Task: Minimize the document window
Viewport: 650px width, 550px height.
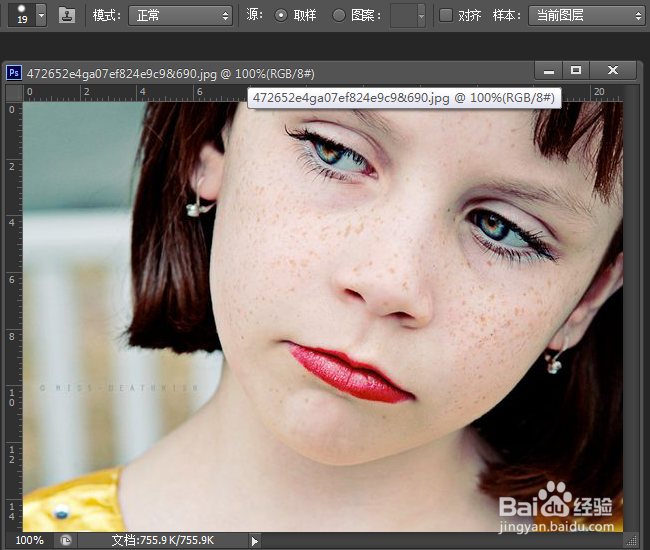Action: [x=548, y=70]
